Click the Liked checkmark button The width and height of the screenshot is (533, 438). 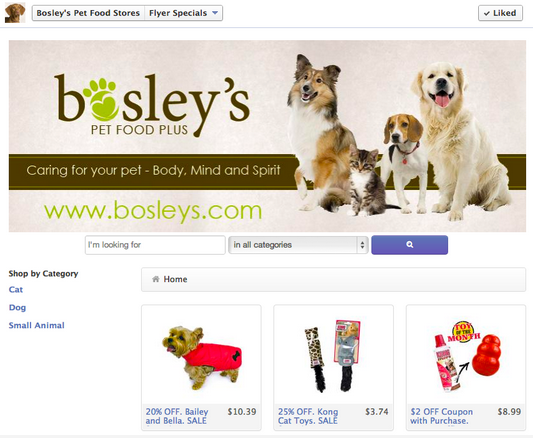pyautogui.click(x=500, y=13)
